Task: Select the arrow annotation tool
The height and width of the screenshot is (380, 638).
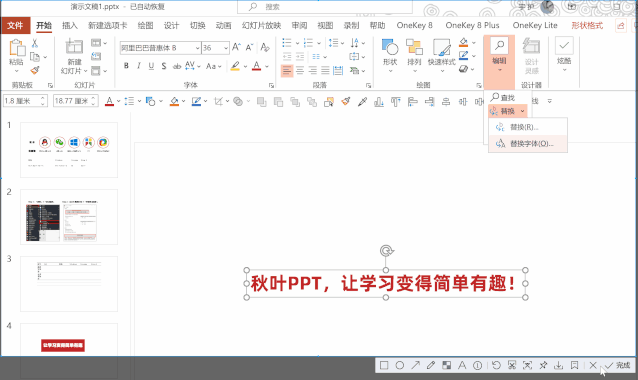Action: pyautogui.click(x=415, y=365)
